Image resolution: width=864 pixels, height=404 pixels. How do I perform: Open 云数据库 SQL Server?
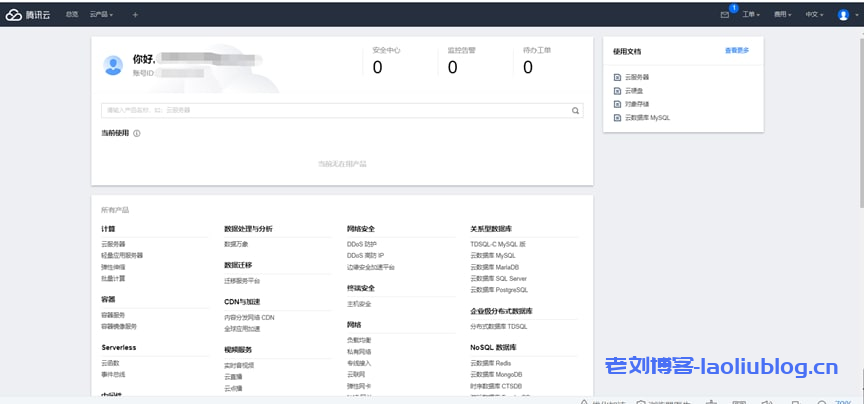pyautogui.click(x=498, y=278)
